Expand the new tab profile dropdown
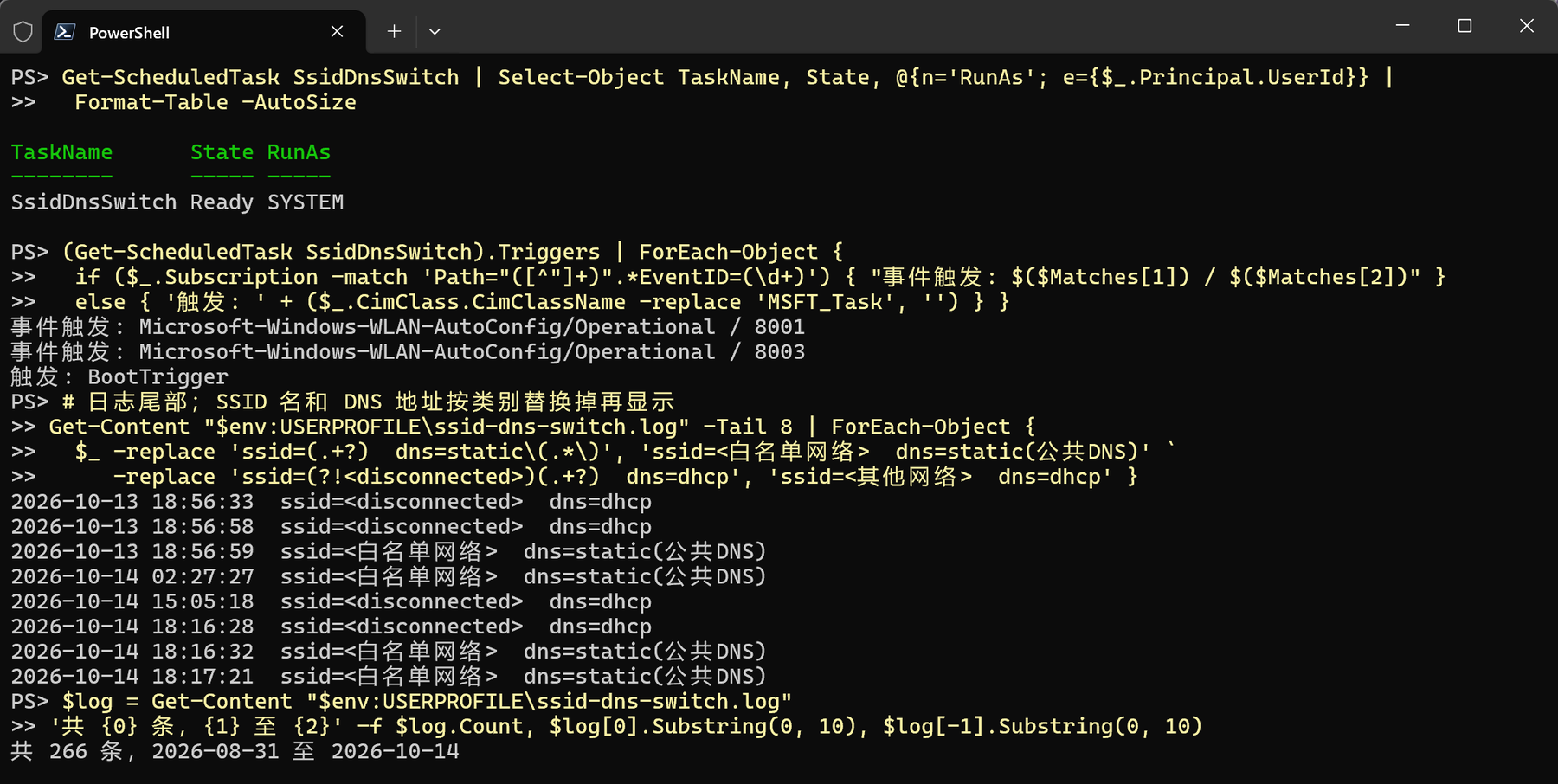Image resolution: width=1558 pixels, height=784 pixels. tap(435, 32)
